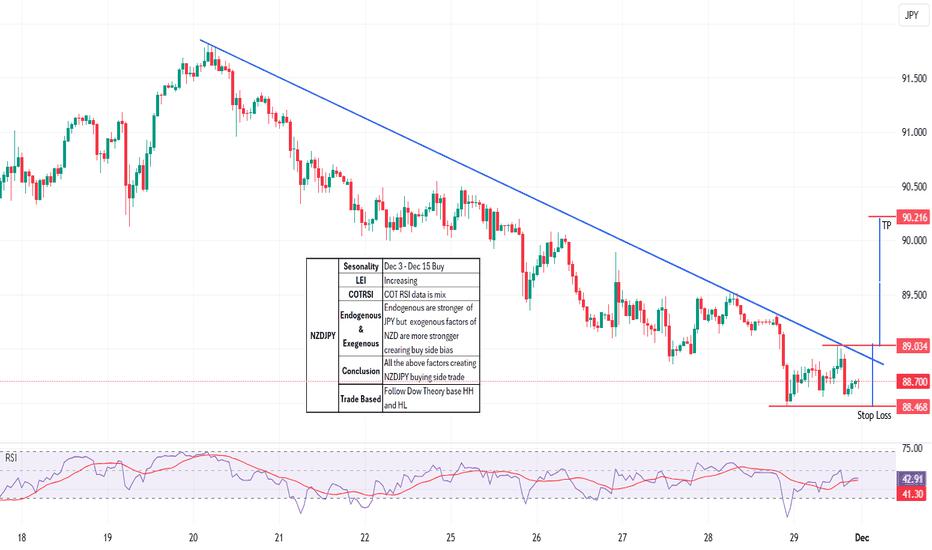Click the 91.500 price axis label
932x550 pixels.
coord(914,78)
